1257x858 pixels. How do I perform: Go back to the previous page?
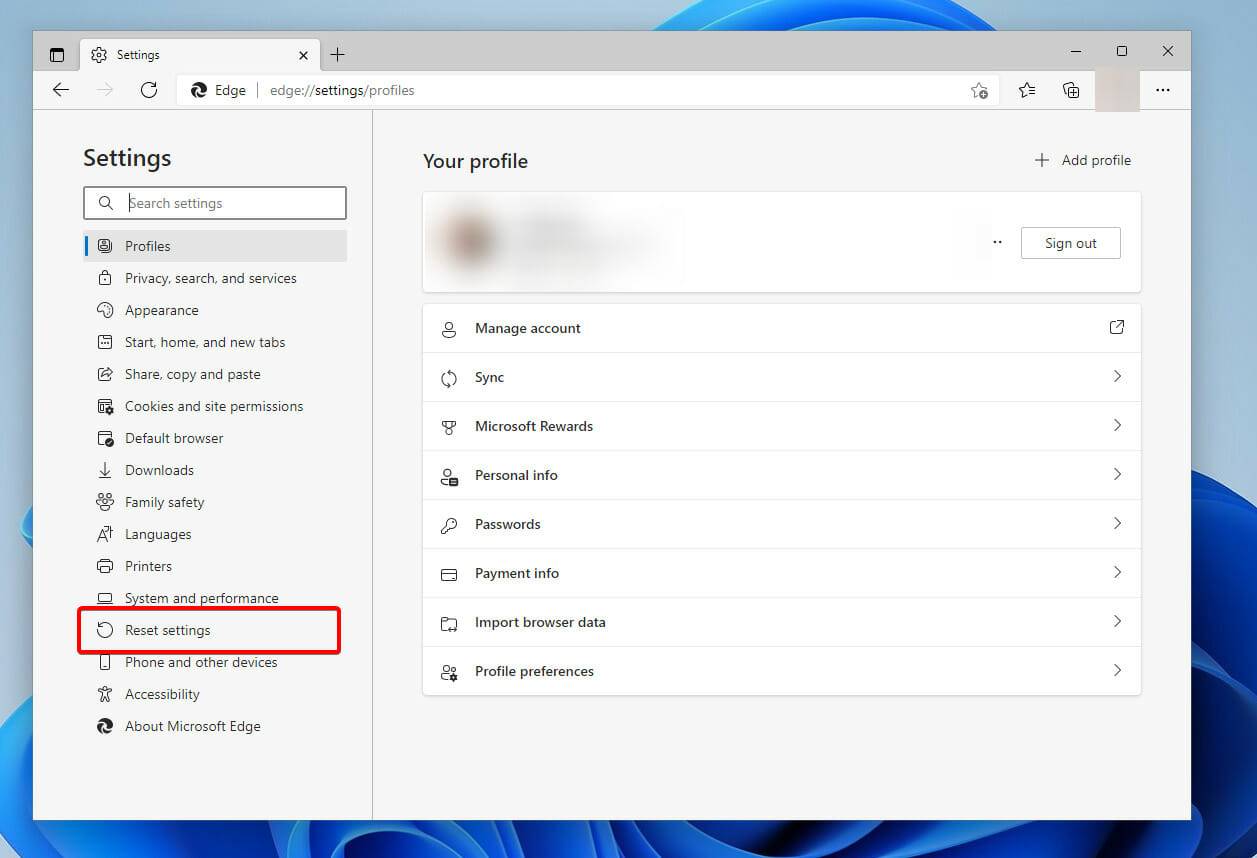pyautogui.click(x=61, y=90)
